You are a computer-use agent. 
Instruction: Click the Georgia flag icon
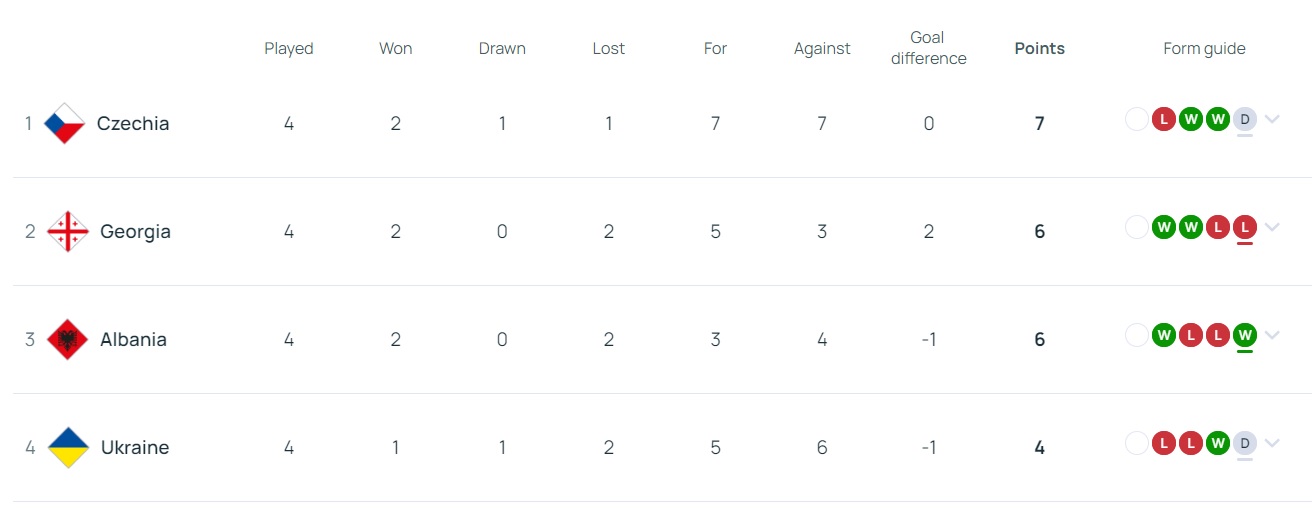(68, 231)
